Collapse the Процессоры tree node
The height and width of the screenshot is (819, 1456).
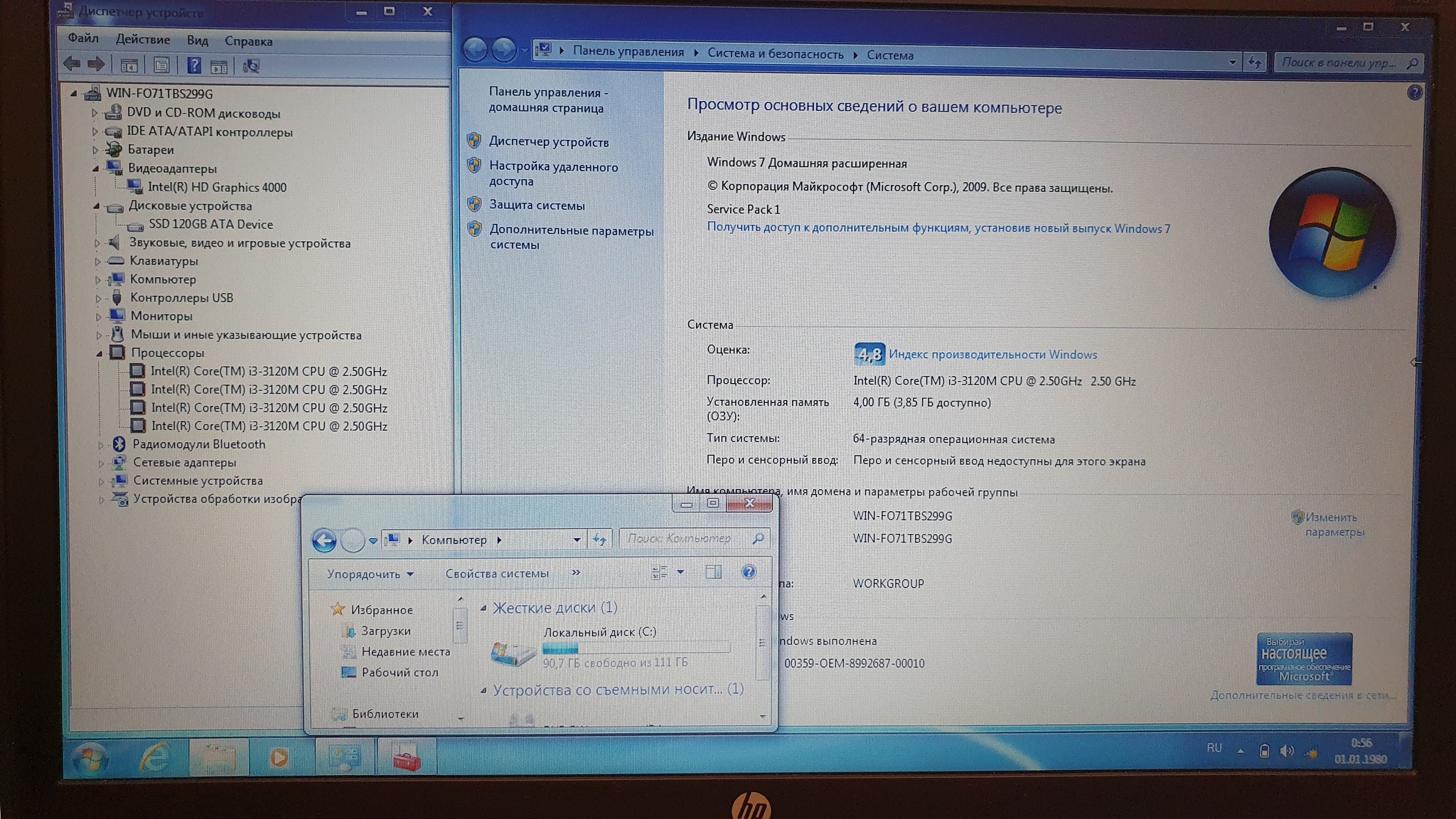(x=100, y=353)
